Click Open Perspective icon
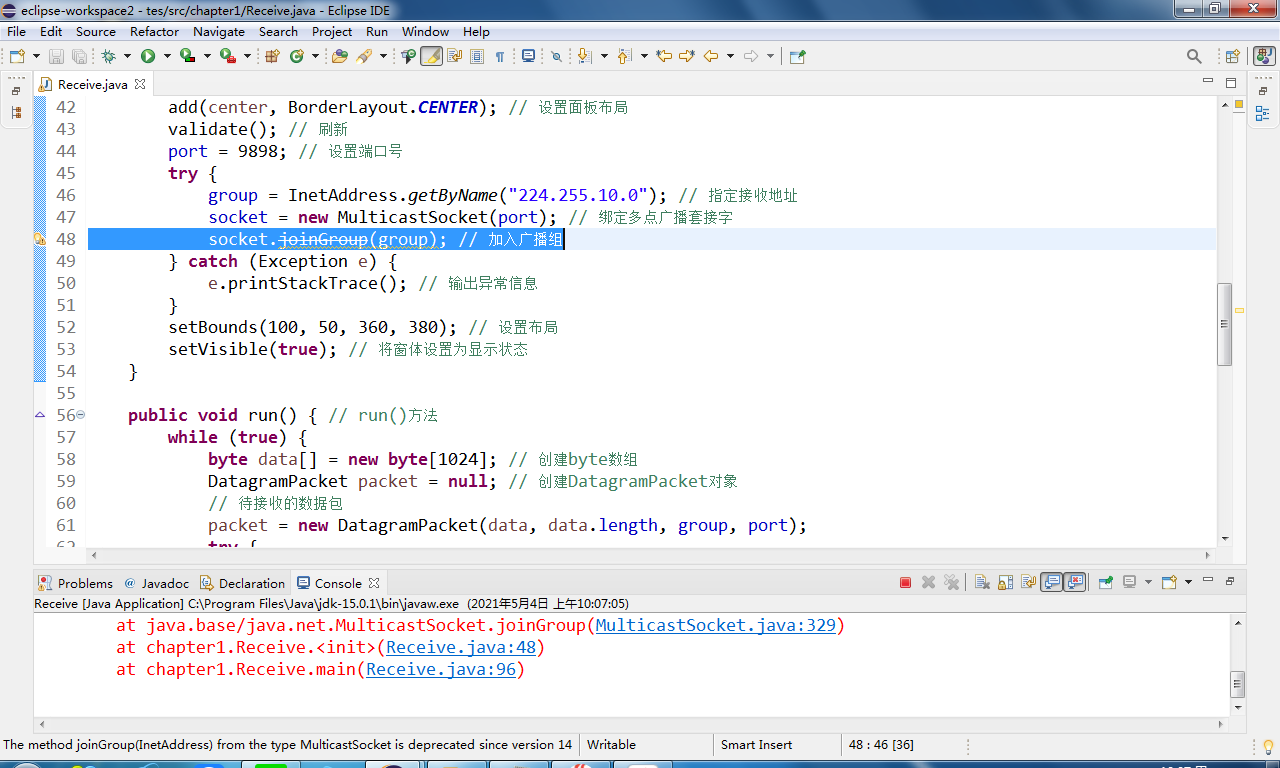Viewport: 1280px width, 768px height. pos(1232,56)
